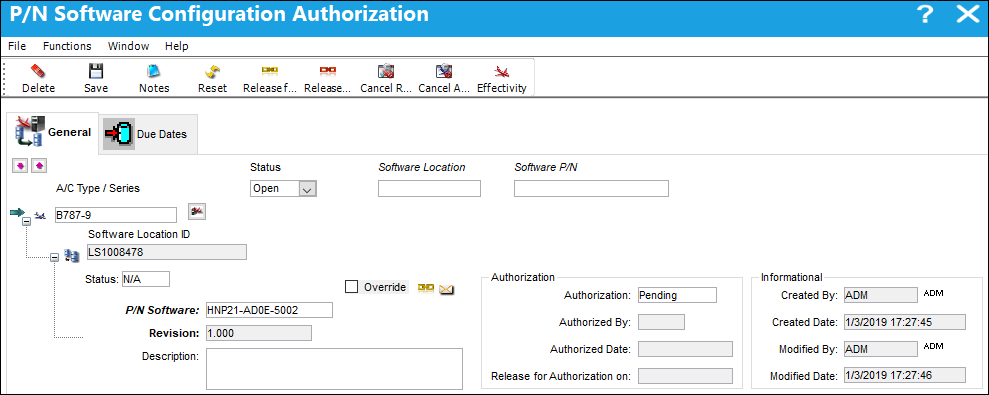This screenshot has height=395, width=989.
Task: Click the 'Software P/N' column label
Action: (545, 167)
